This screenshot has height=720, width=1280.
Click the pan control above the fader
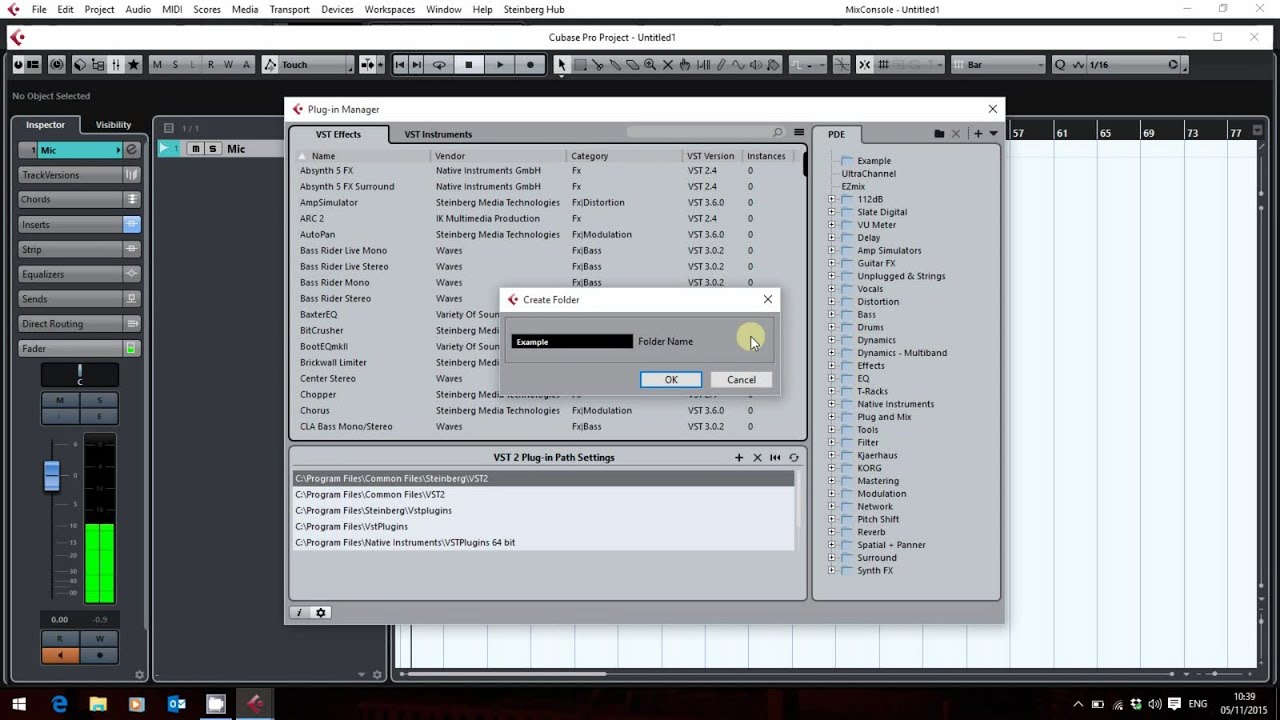(x=79, y=376)
